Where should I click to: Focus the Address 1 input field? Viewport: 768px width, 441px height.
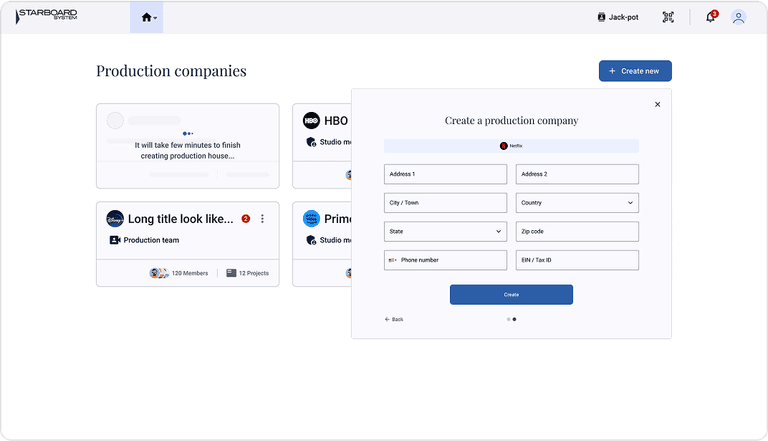[445, 174]
